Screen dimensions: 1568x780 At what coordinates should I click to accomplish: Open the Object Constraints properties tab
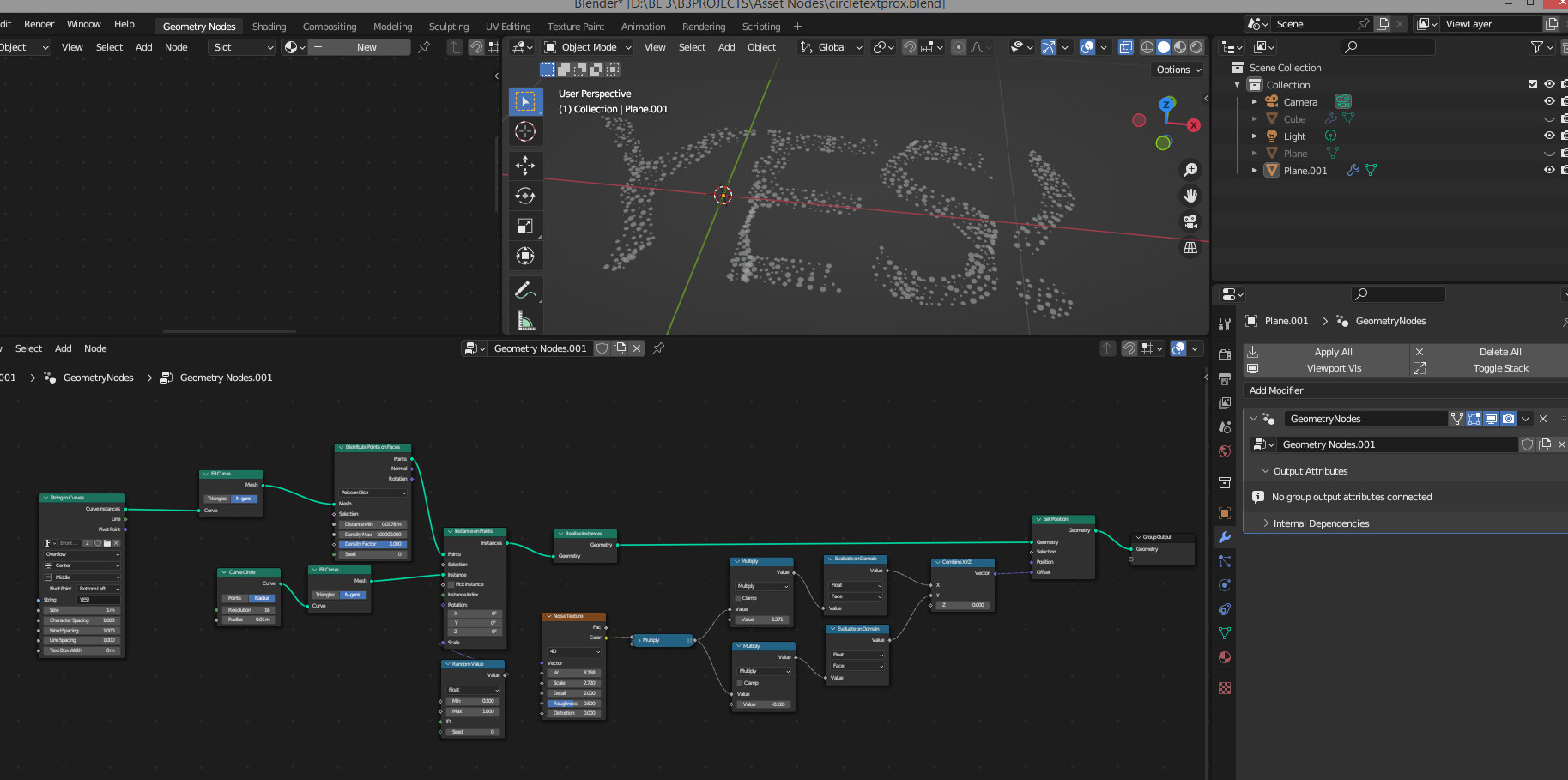pyautogui.click(x=1225, y=609)
